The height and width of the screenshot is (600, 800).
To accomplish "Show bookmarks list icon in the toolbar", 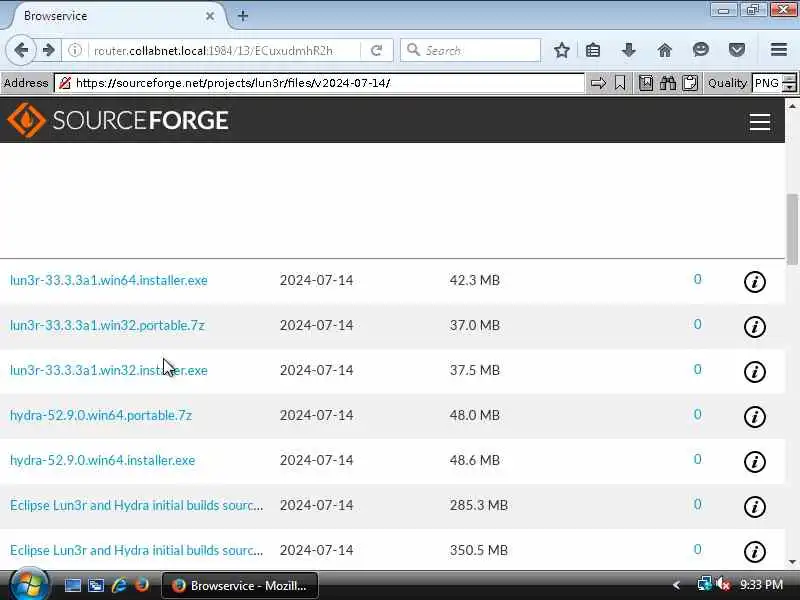I will 593,50.
